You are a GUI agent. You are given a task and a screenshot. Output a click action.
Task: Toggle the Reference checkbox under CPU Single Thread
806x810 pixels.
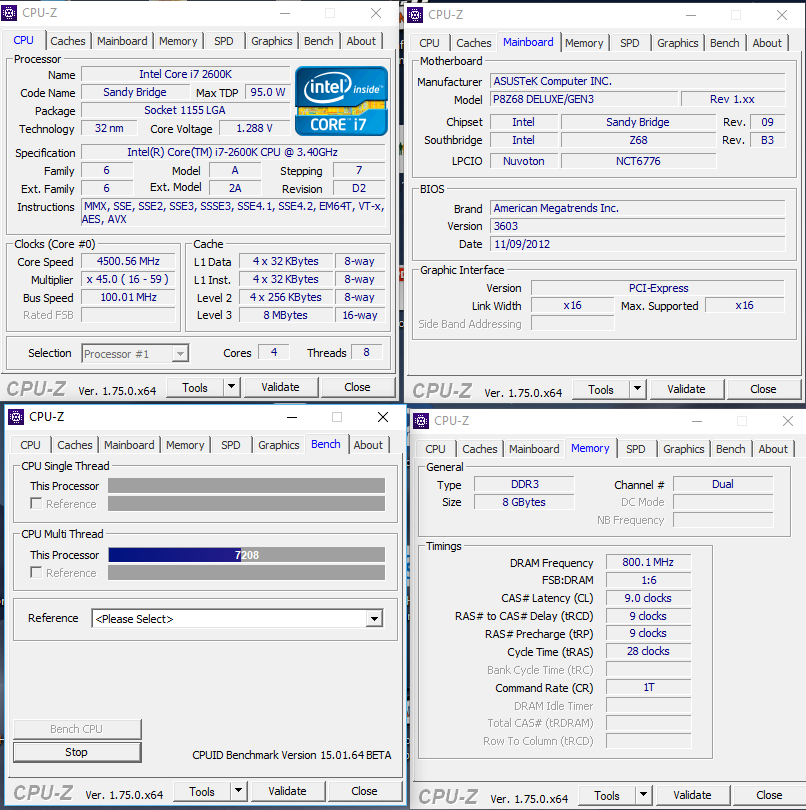click(x=36, y=503)
